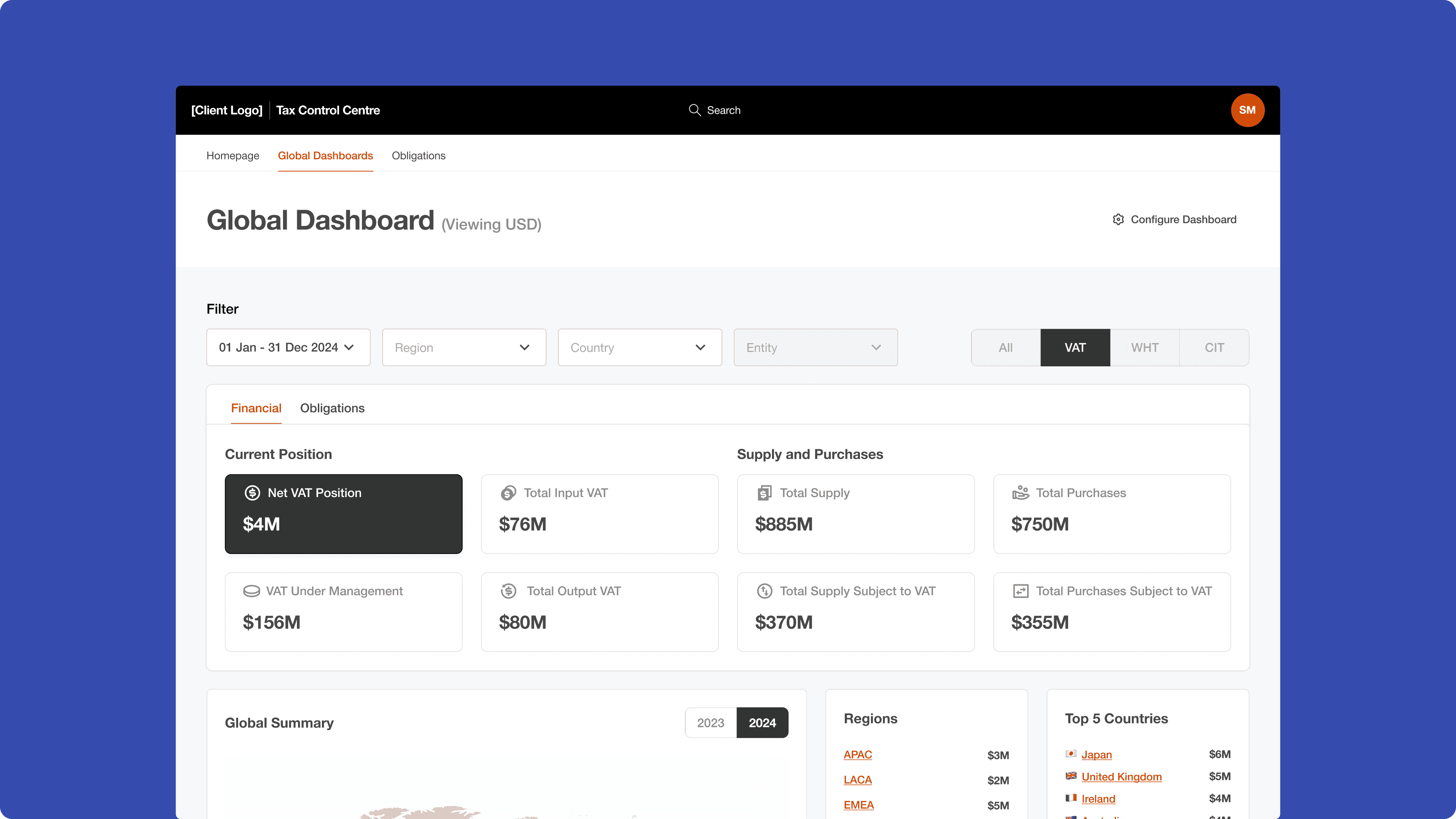
Task: Select the Total Input VAT card
Action: coord(600,514)
